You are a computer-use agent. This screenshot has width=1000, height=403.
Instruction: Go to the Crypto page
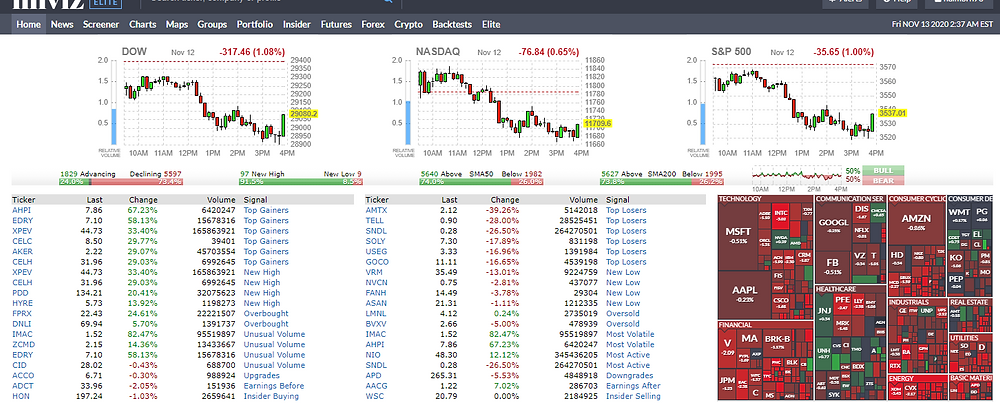pyautogui.click(x=408, y=24)
